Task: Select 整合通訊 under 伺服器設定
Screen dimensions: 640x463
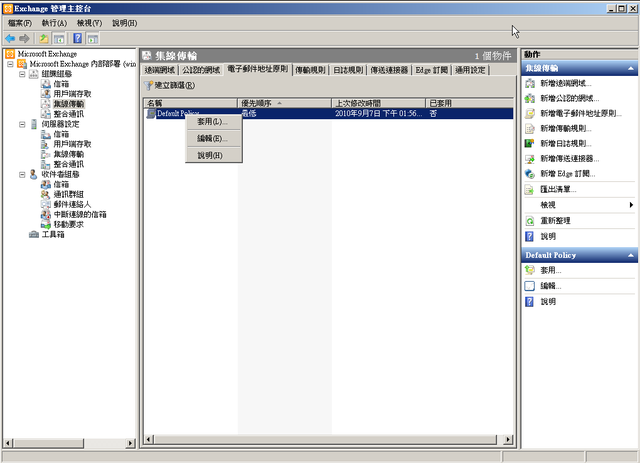Action: [x=69, y=164]
